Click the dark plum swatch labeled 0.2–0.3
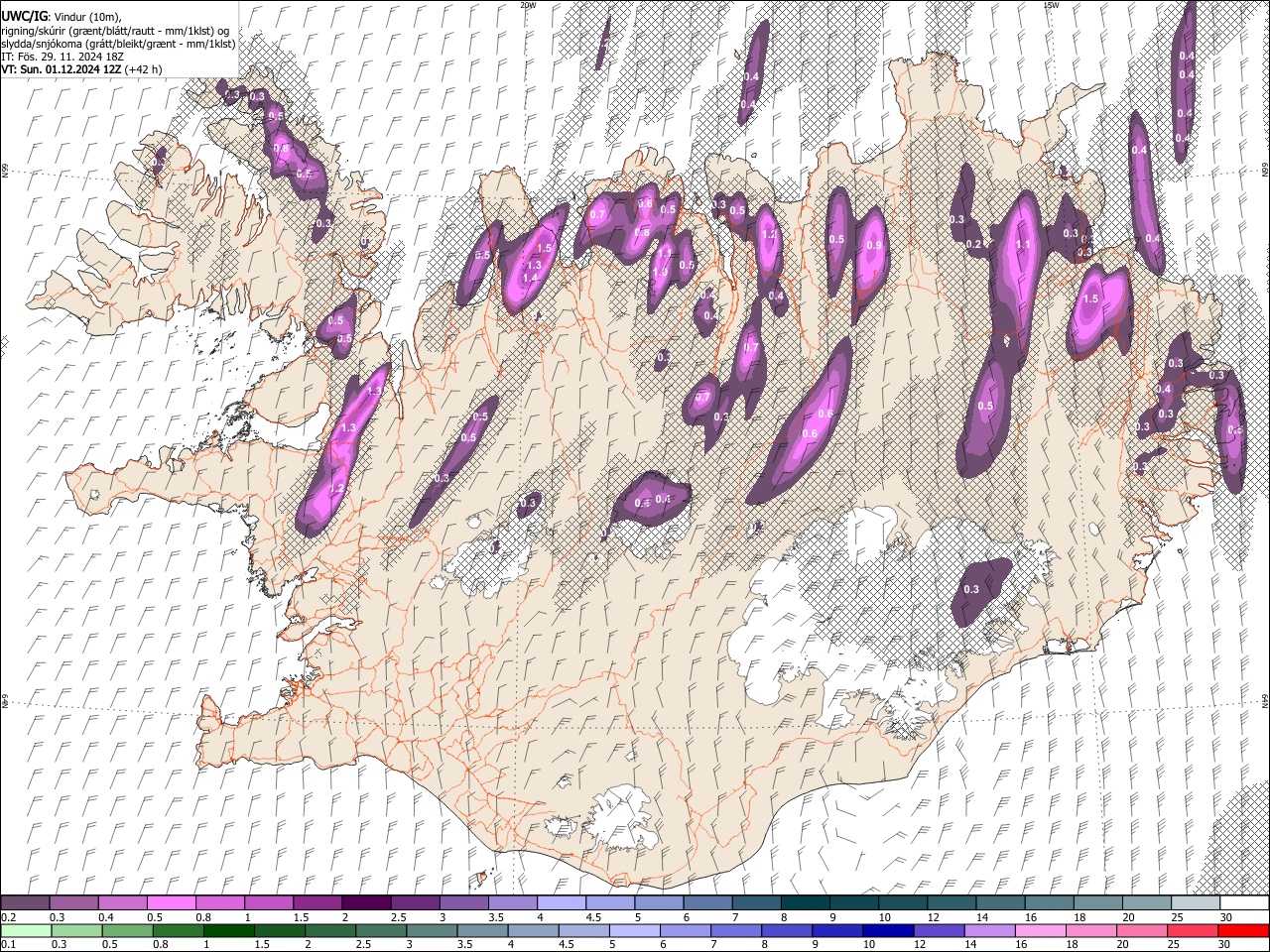This screenshot has width=1270, height=952. click(26, 903)
